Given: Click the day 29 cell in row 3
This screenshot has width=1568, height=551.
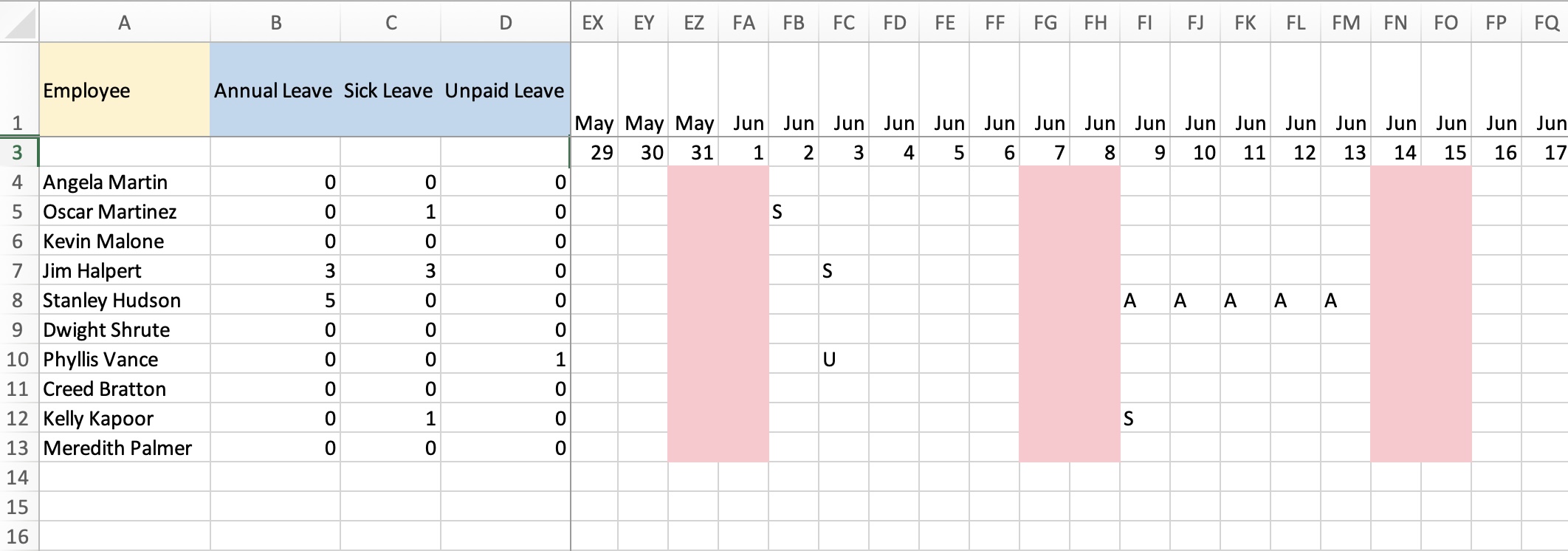Looking at the screenshot, I should tap(595, 152).
